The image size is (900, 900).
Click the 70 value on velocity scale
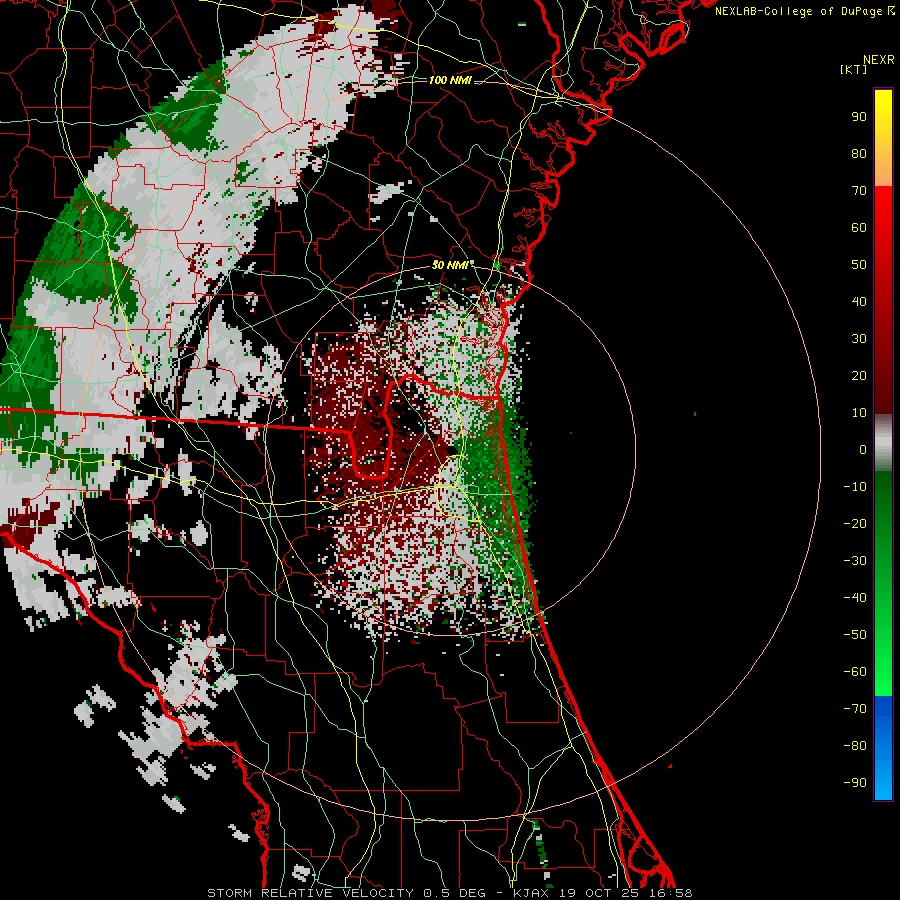pyautogui.click(x=859, y=191)
